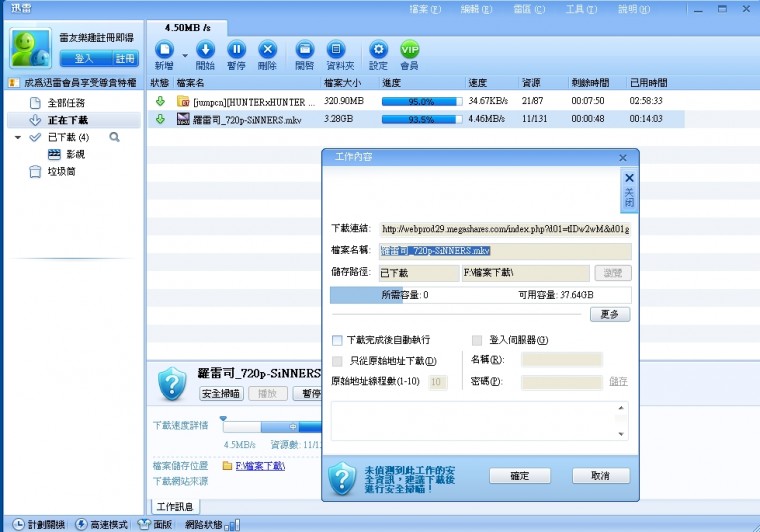
Task: Click the 名稱(R) input field
Action: (x=562, y=360)
